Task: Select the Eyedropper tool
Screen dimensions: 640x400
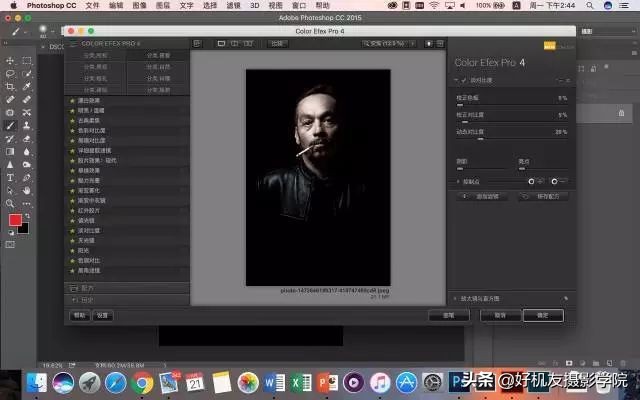Action: [27, 87]
